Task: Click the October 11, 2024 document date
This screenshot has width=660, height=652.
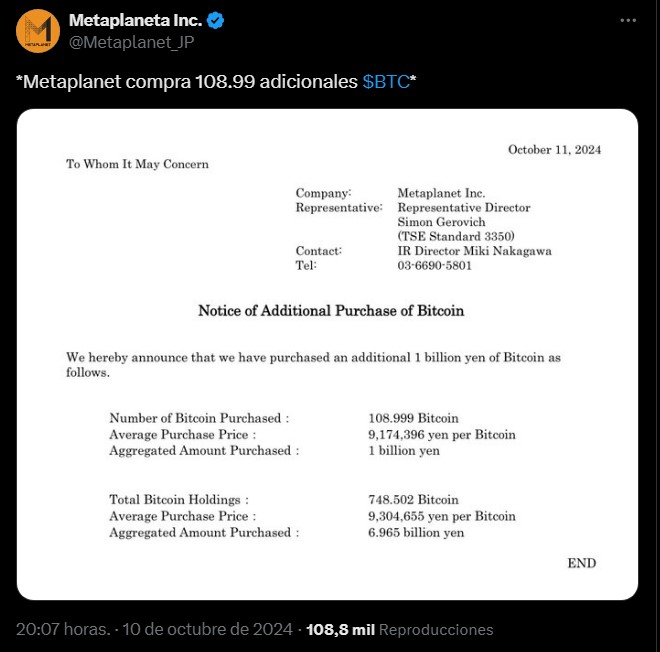Action: [x=554, y=149]
